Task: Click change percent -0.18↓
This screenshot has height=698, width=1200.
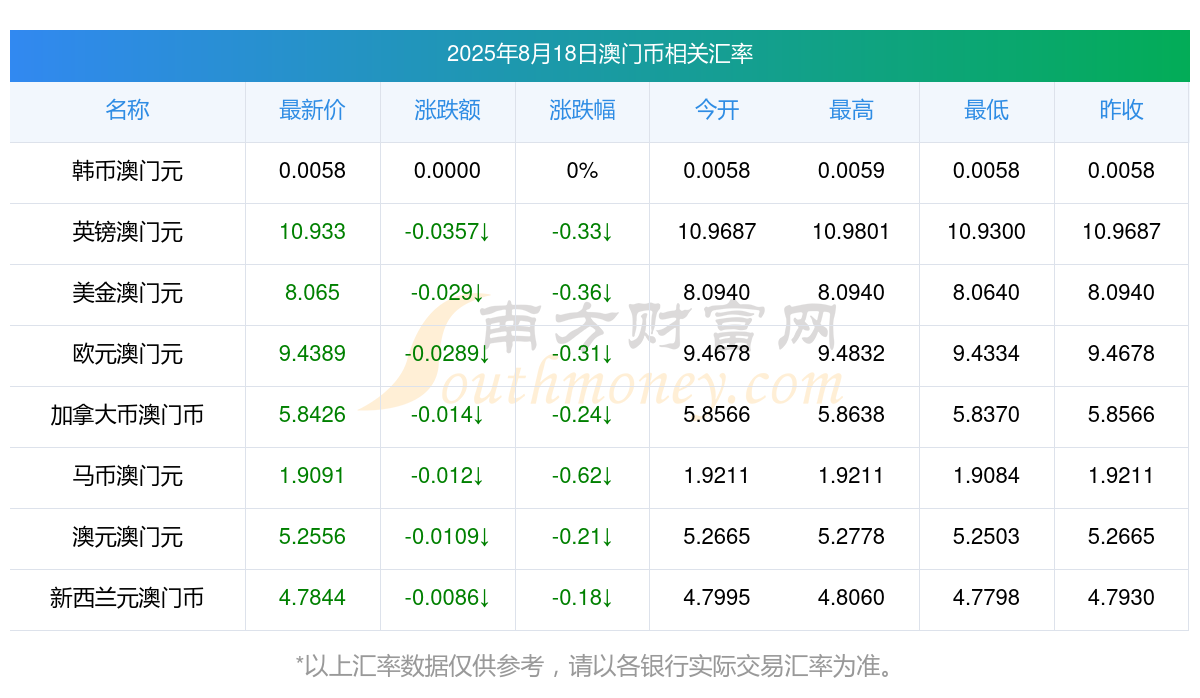Action: [x=582, y=598]
